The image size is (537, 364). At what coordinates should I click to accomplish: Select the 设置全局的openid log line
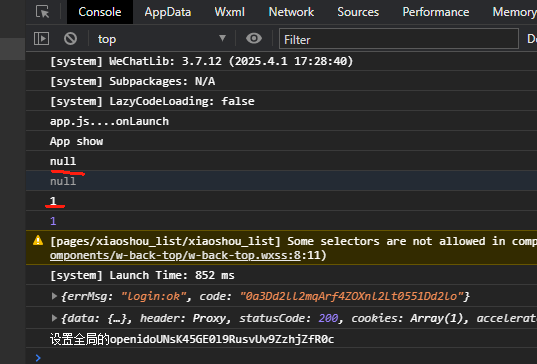point(282,339)
